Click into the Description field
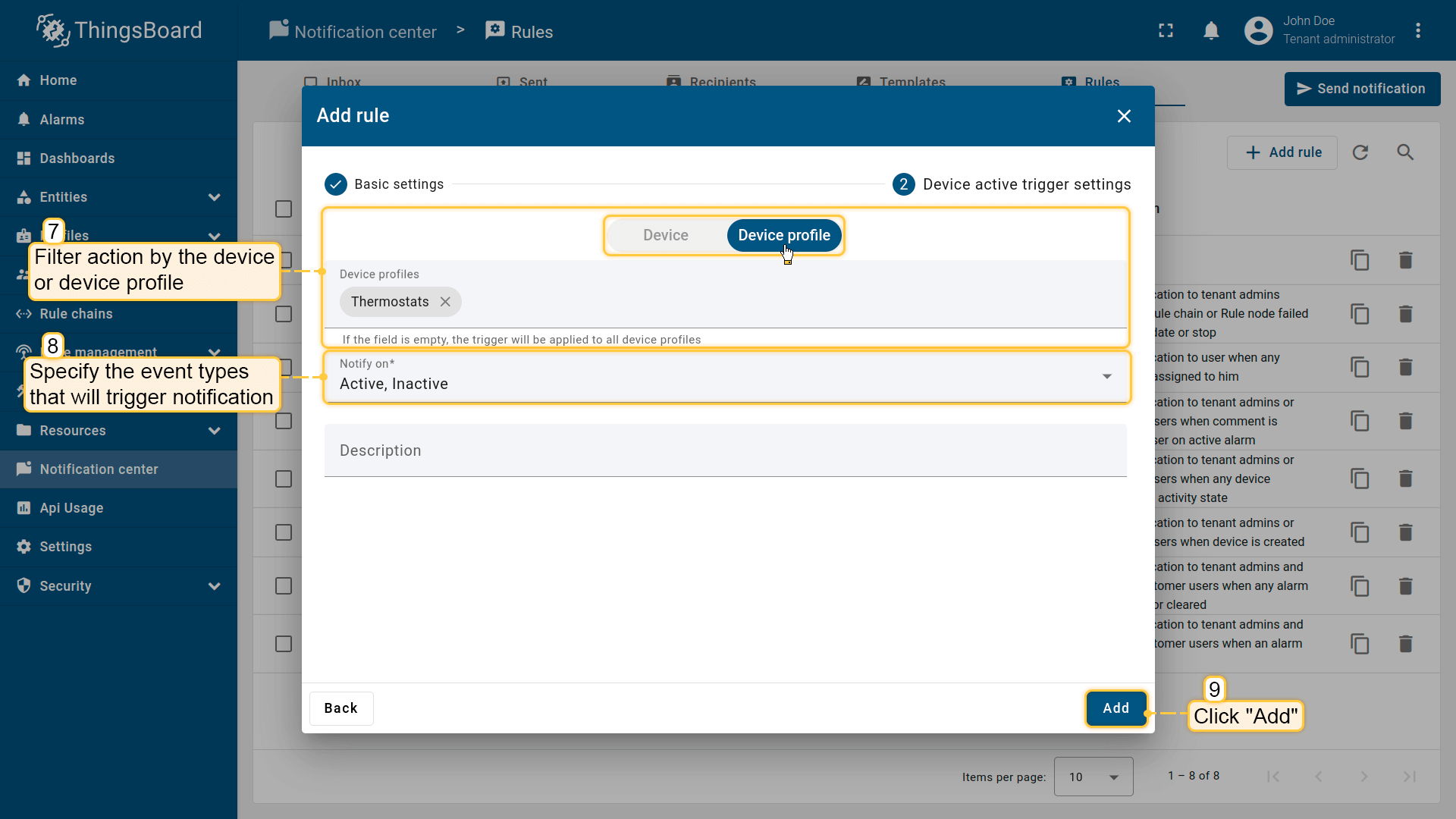The image size is (1456, 819). (x=724, y=450)
